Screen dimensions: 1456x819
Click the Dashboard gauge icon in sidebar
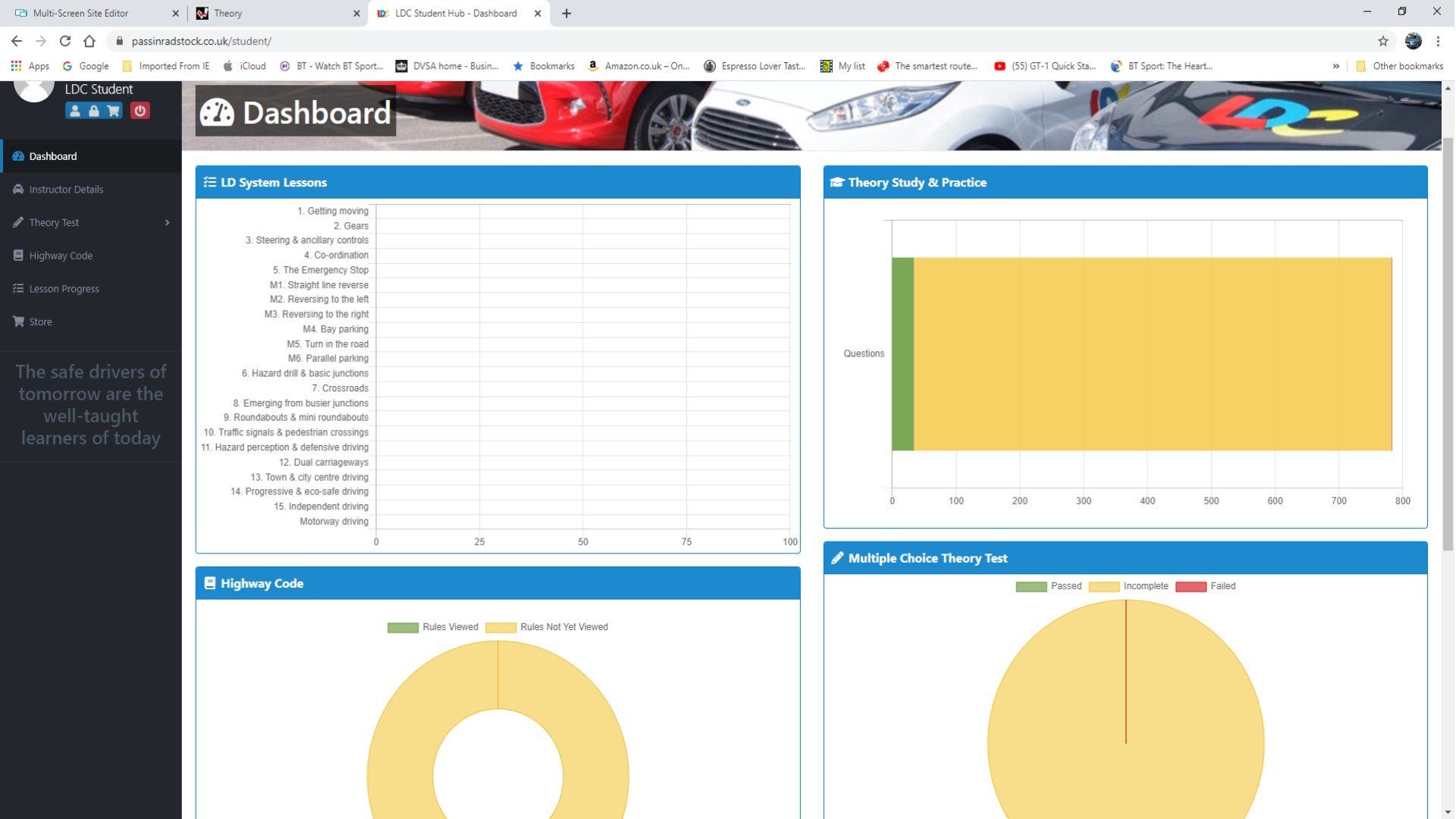18,156
